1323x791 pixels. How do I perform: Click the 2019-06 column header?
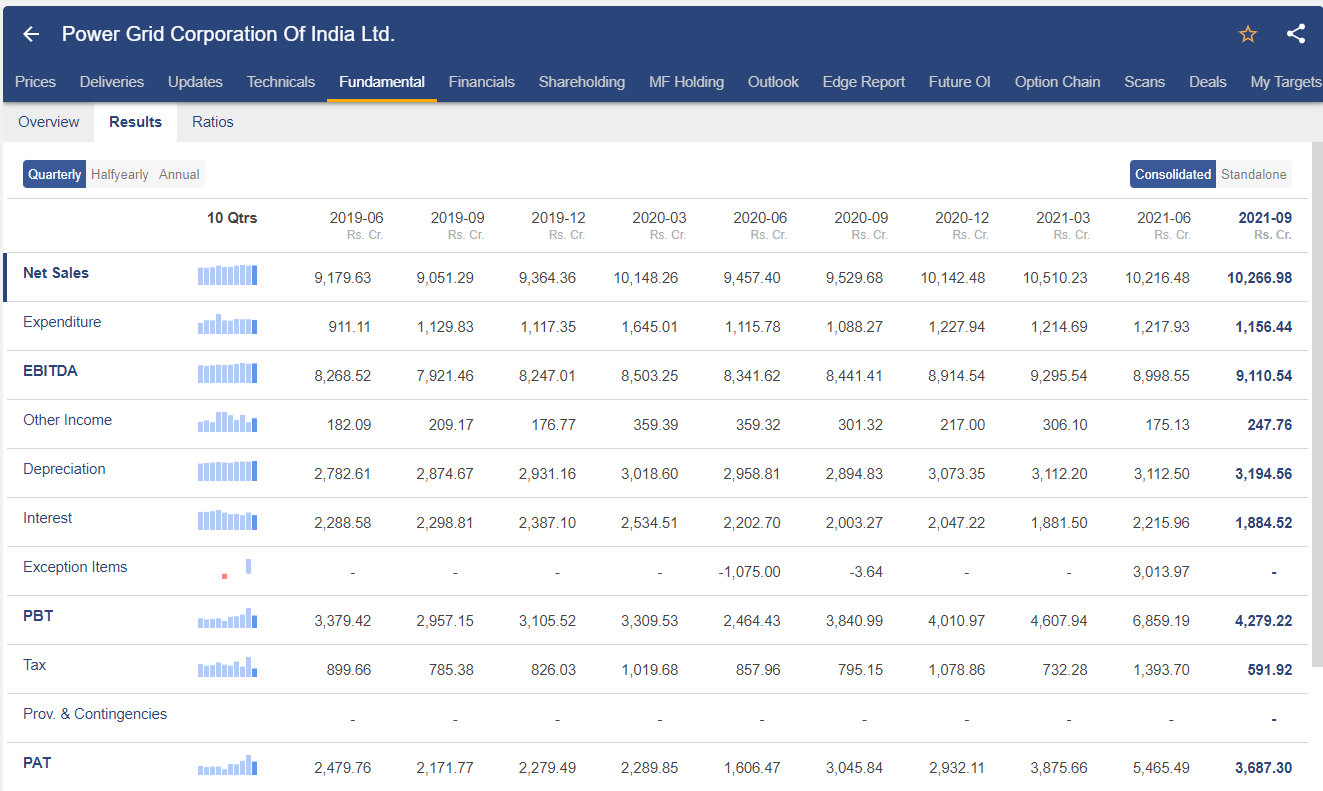point(356,225)
